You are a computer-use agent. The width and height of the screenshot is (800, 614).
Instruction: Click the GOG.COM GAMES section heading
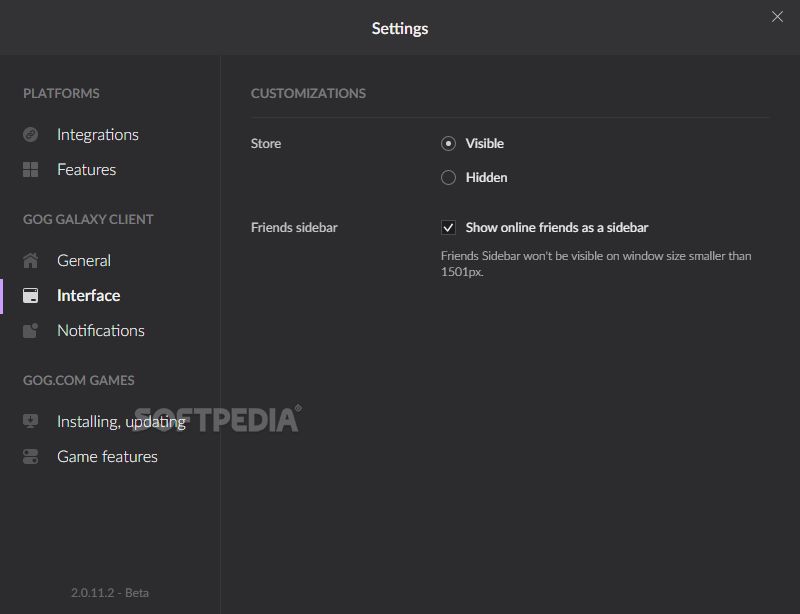pos(79,380)
